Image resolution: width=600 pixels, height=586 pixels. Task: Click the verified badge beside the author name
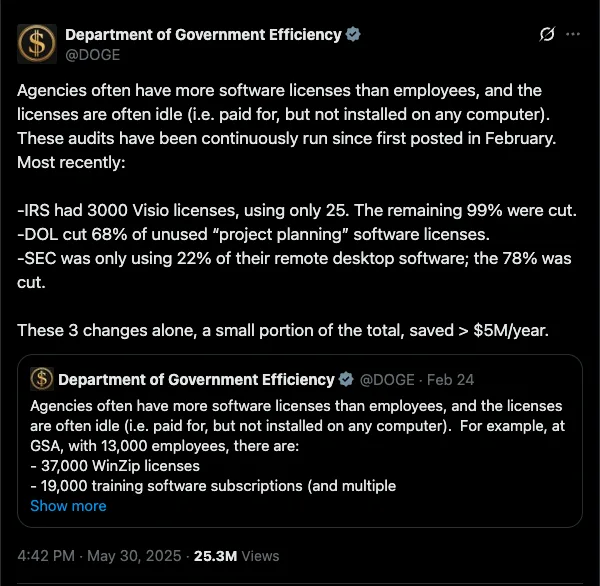(354, 35)
